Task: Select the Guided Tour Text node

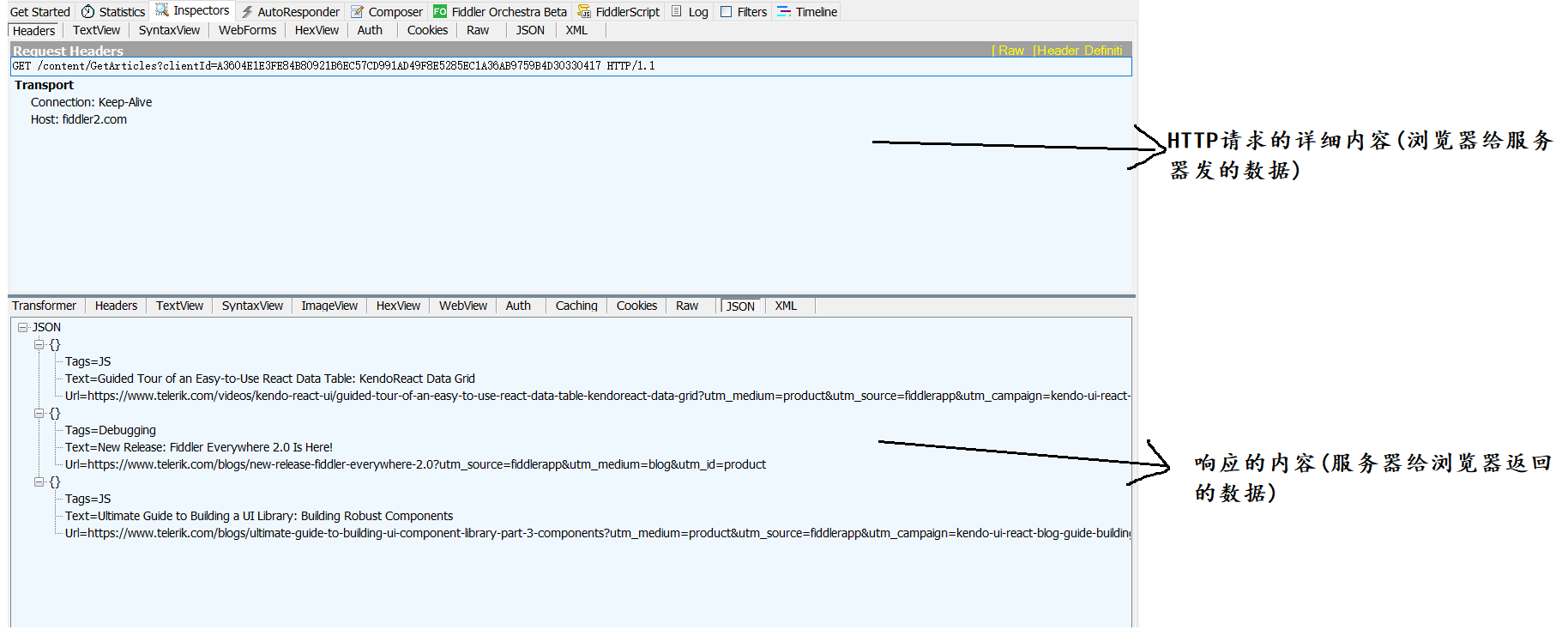Action: coord(270,379)
